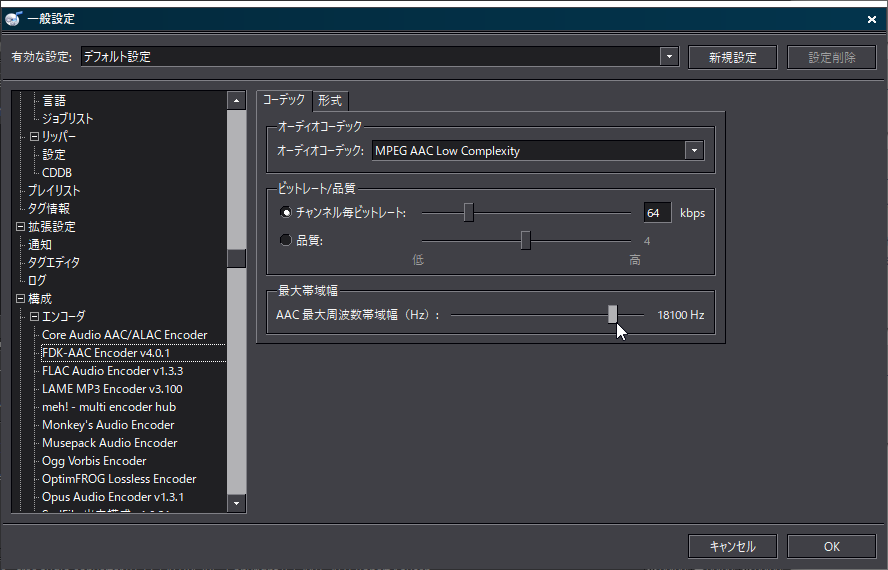The height and width of the screenshot is (570, 888).
Task: Select プレイリスト in the settings tree
Action: [x=54, y=191]
